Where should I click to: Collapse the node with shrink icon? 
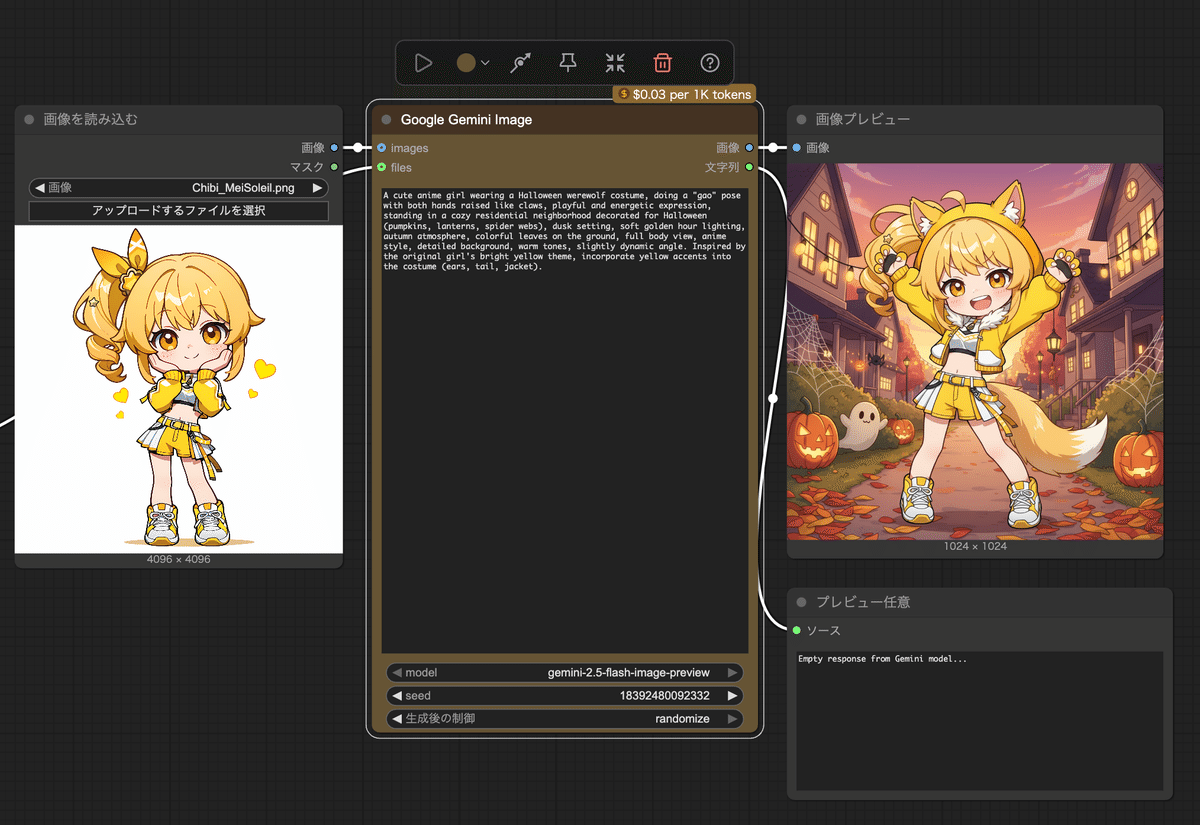pos(615,63)
